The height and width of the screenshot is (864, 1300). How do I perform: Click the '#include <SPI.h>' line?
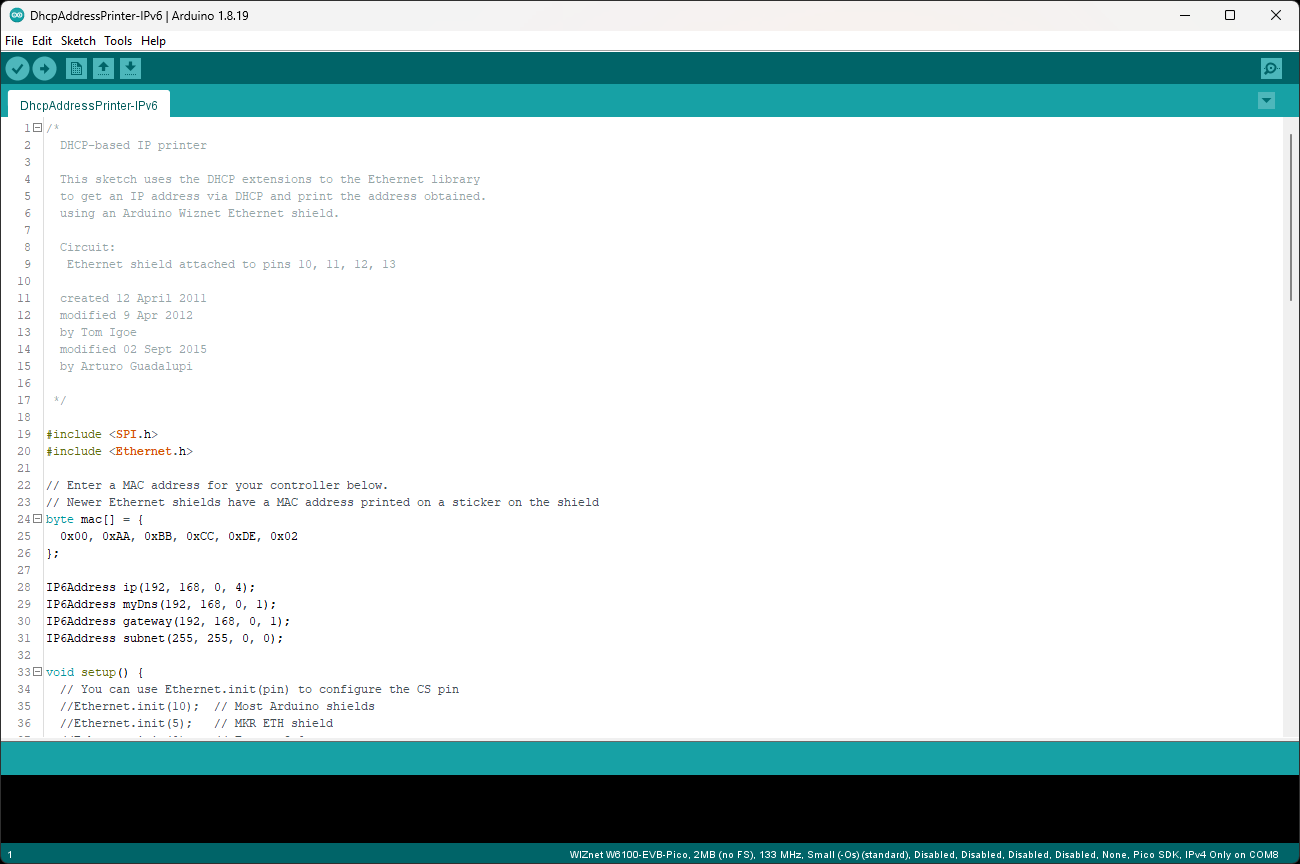(x=102, y=434)
